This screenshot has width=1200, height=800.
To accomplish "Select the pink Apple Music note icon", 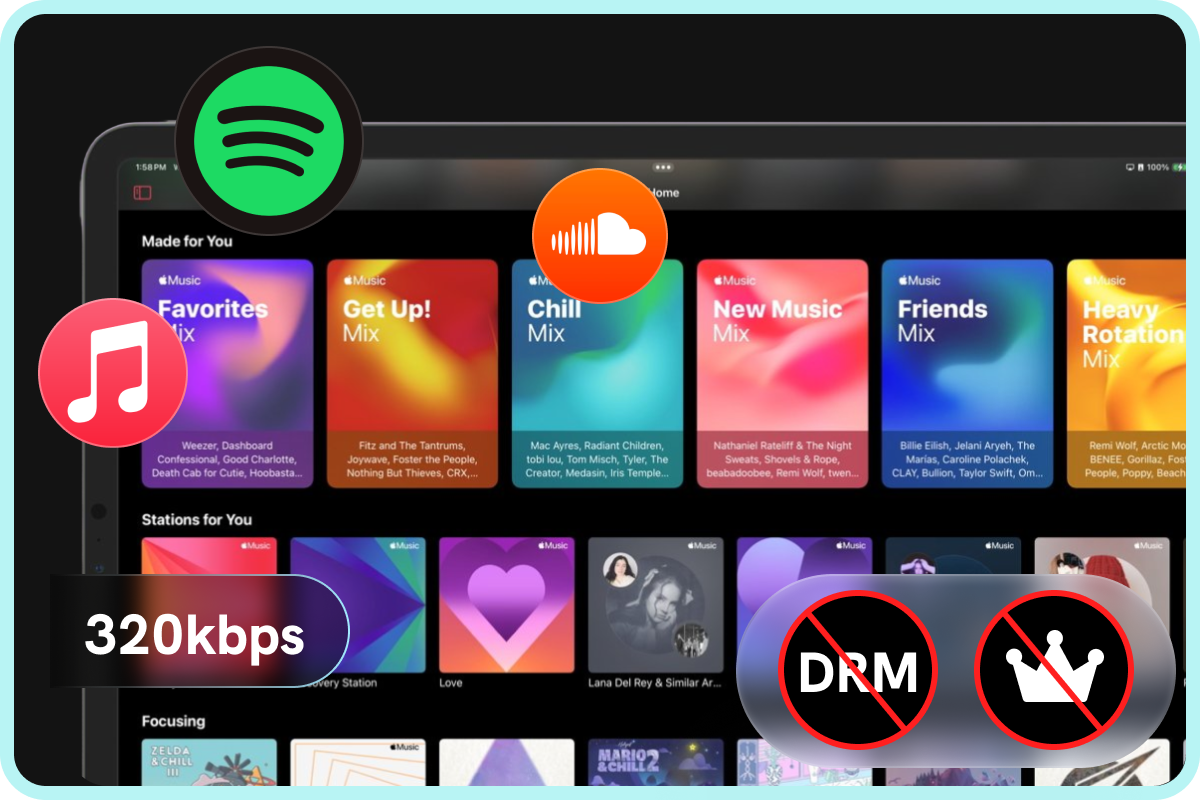I will [113, 372].
